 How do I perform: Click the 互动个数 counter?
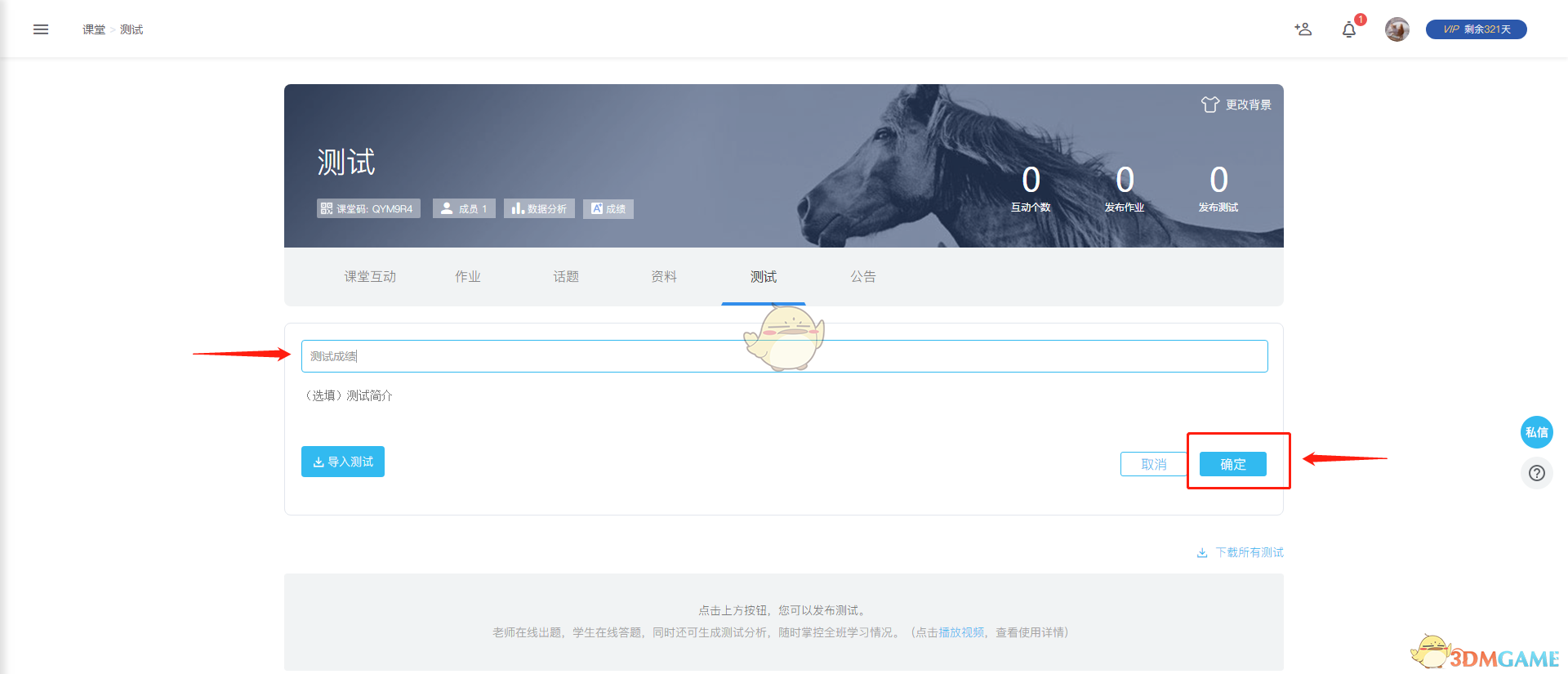click(1031, 190)
